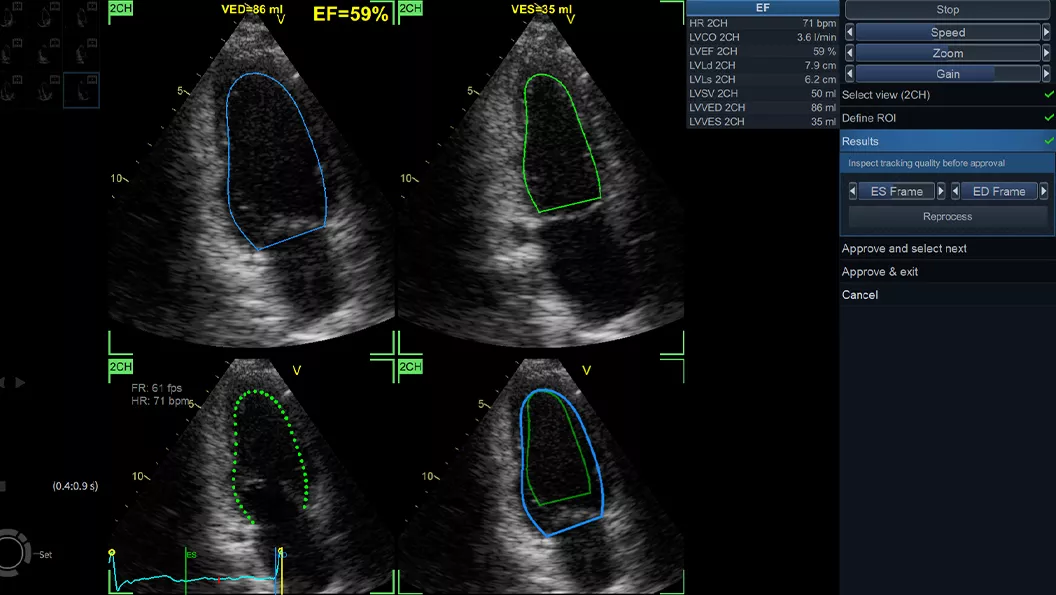Decrease Speed with its left arrow
The height and width of the screenshot is (595, 1056).
coord(849,32)
